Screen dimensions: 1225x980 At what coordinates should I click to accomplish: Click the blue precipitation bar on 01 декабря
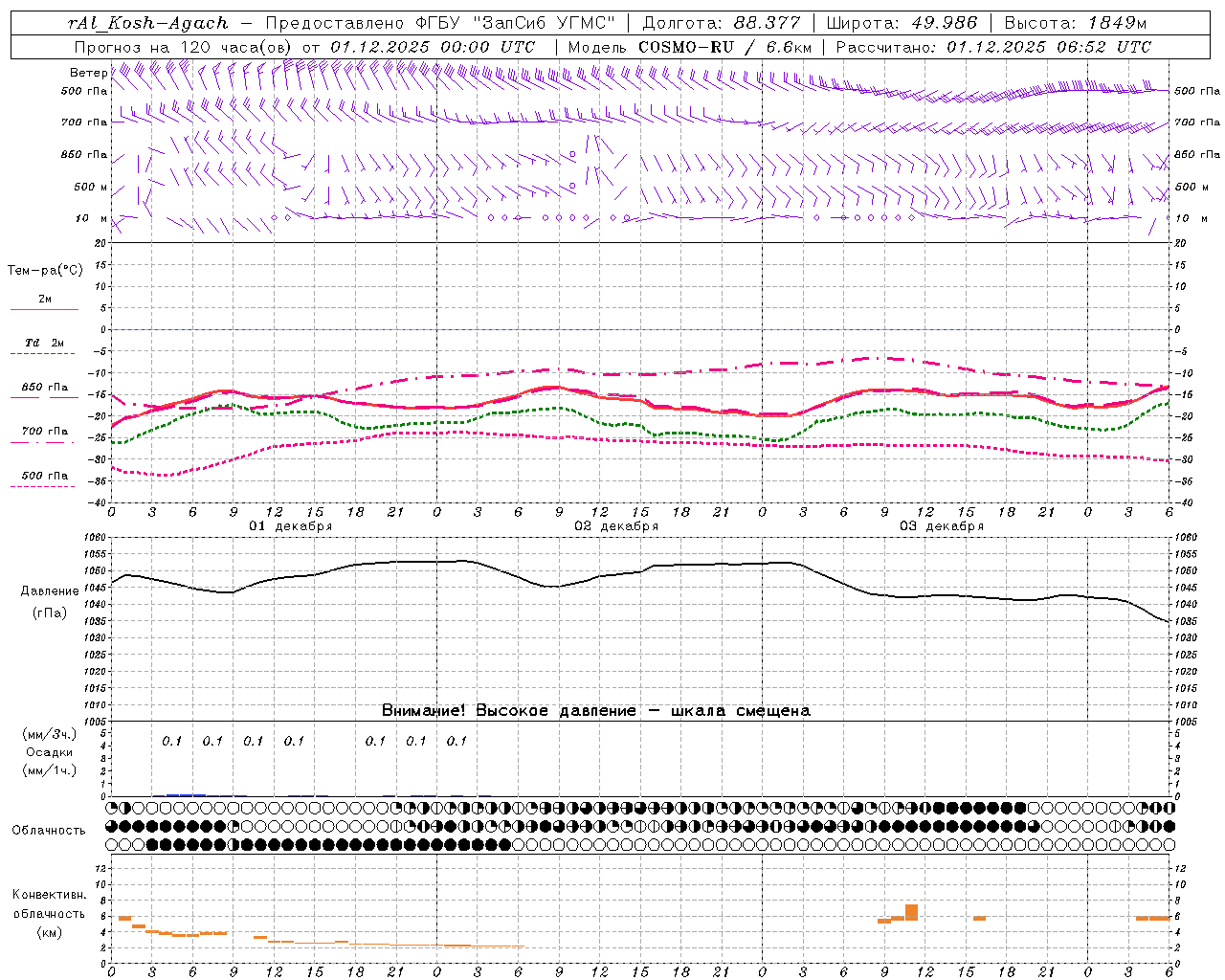(x=186, y=794)
